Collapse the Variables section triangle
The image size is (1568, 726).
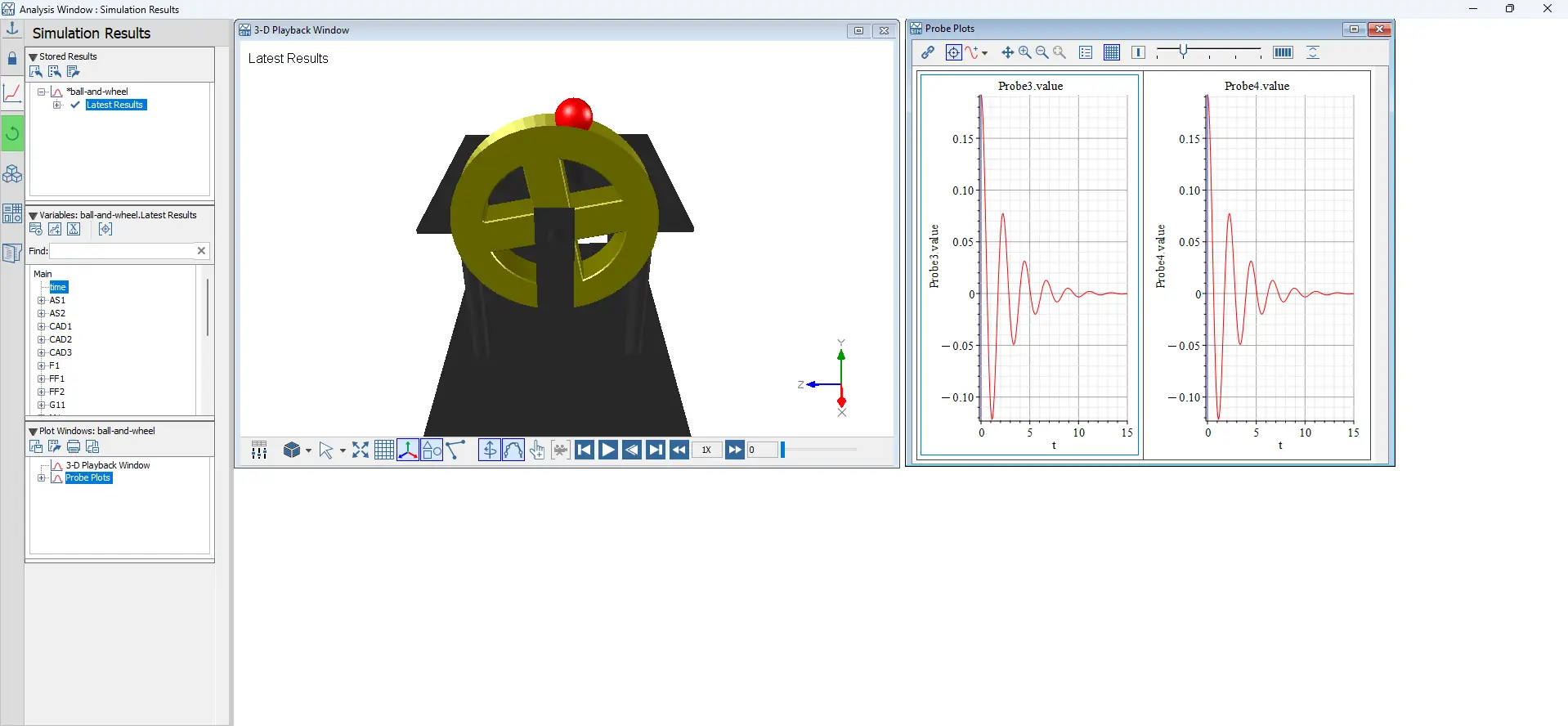[33, 216]
